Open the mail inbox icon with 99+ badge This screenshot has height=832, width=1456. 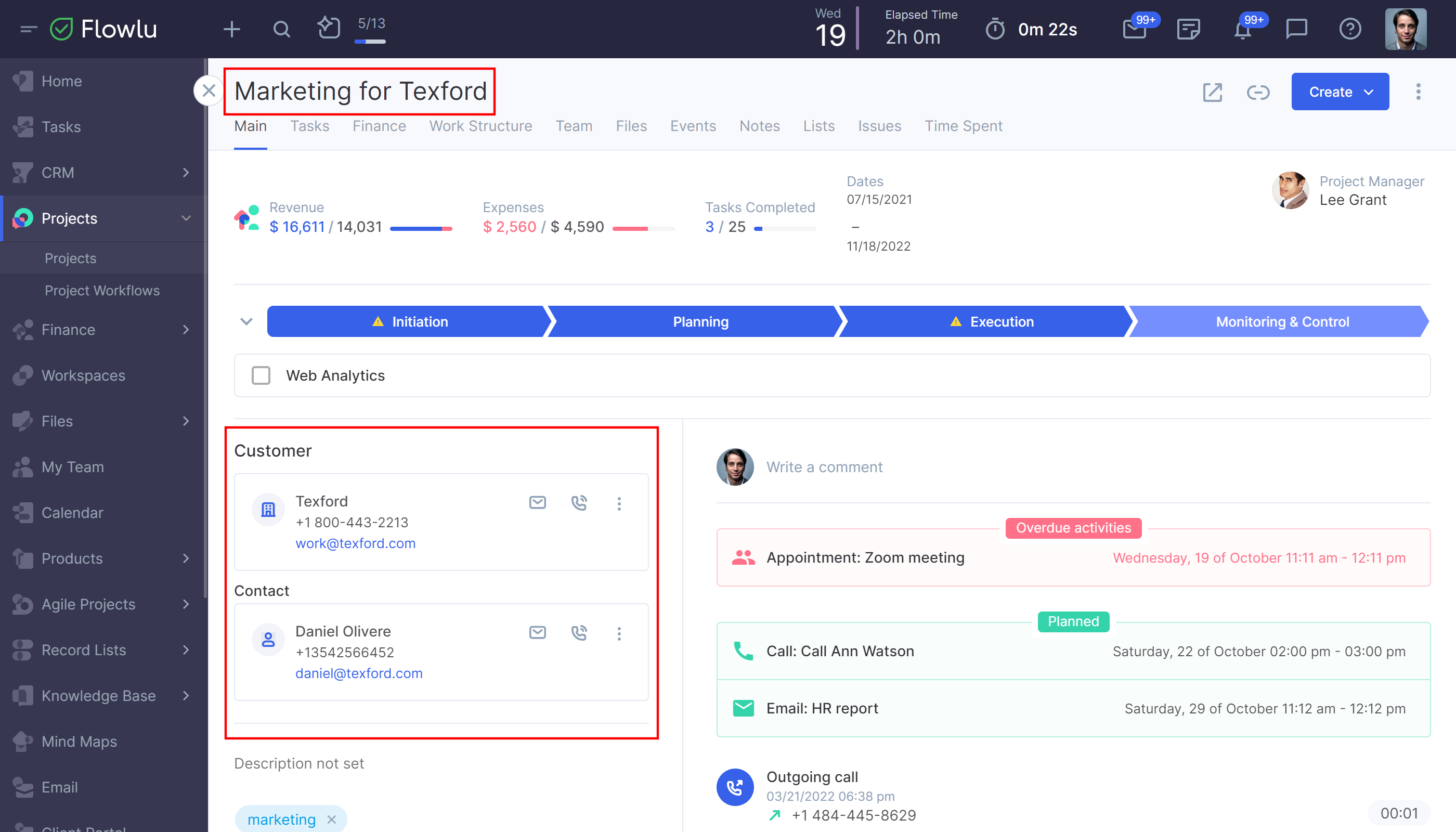1134,29
